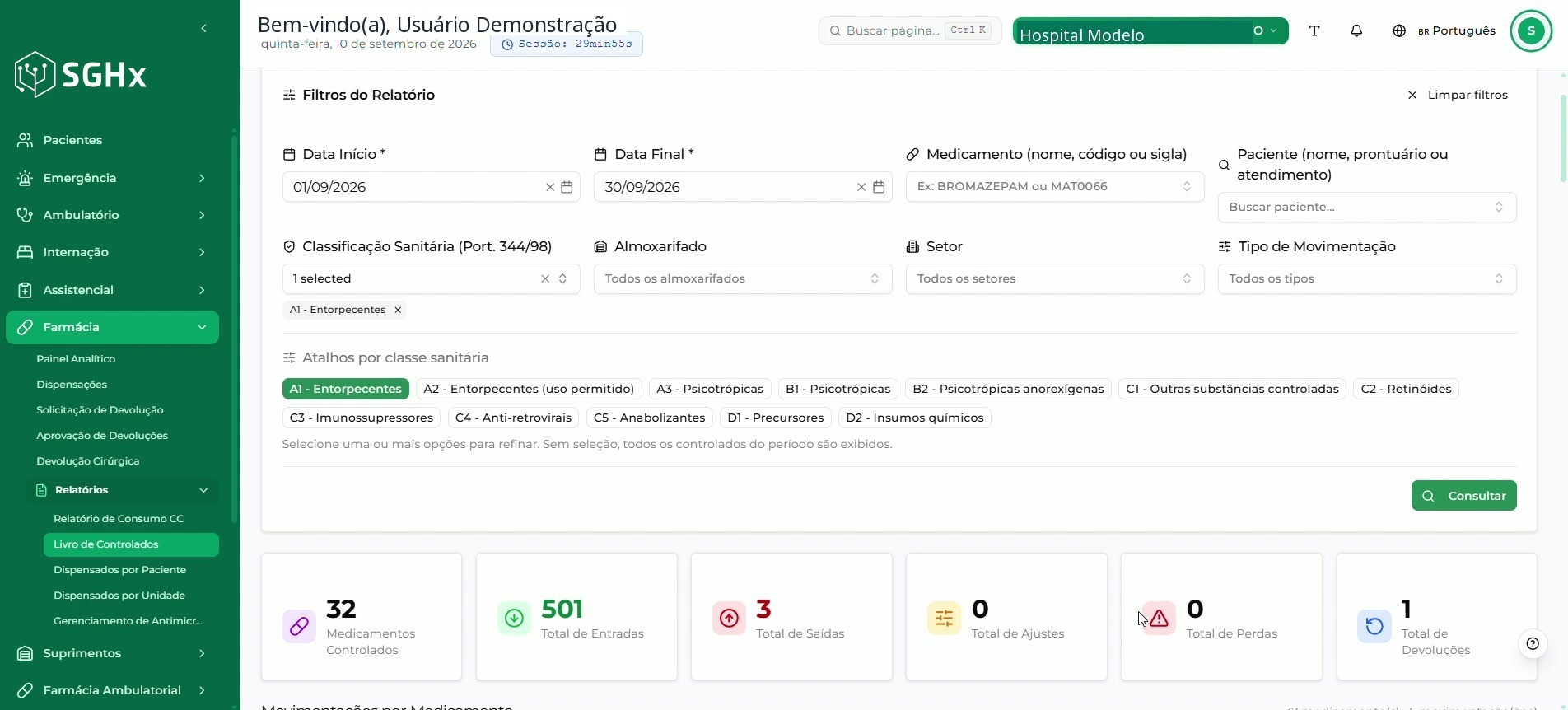Click the Total de Saídas arrow icon

pyautogui.click(x=729, y=618)
